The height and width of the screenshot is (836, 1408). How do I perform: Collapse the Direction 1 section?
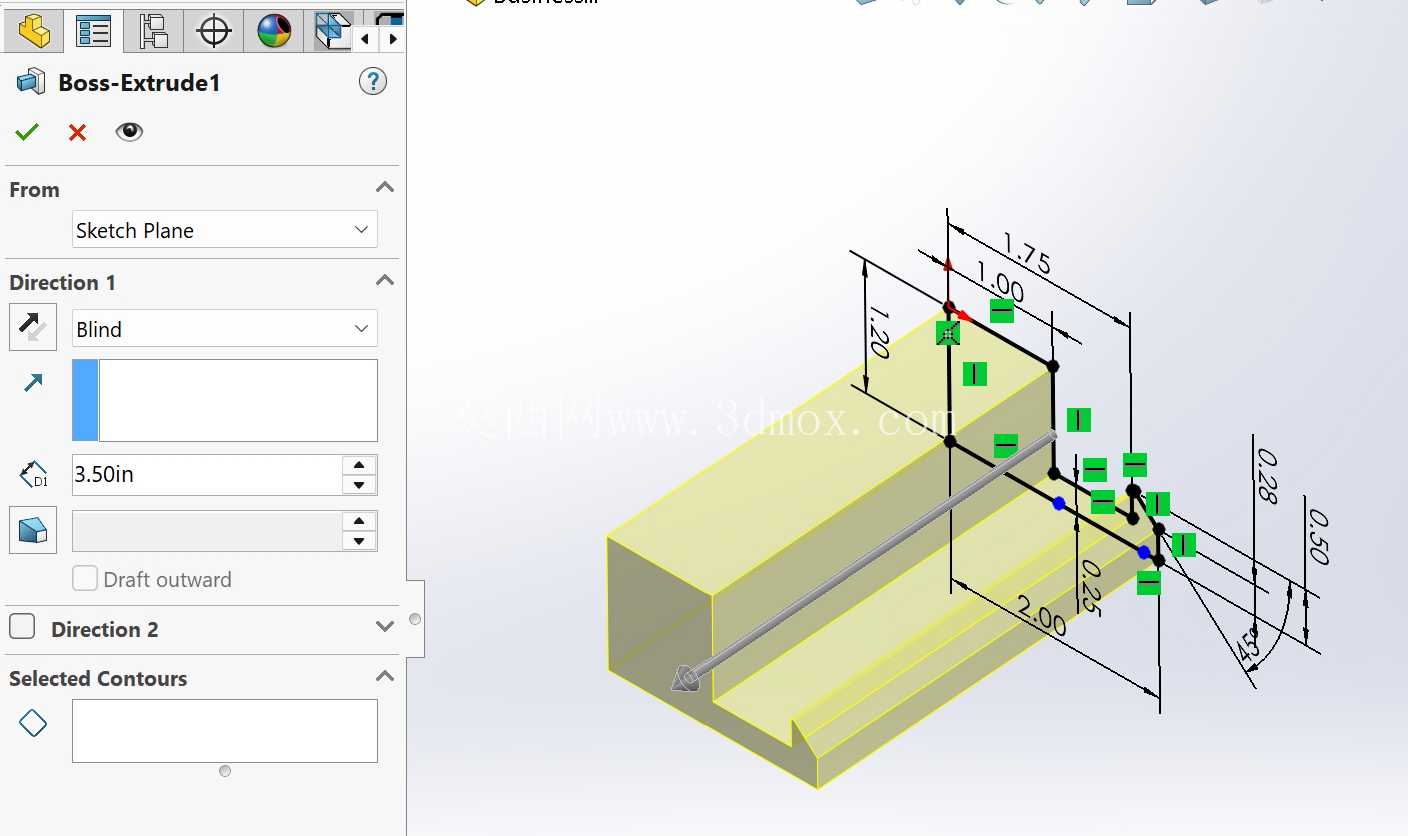[385, 281]
